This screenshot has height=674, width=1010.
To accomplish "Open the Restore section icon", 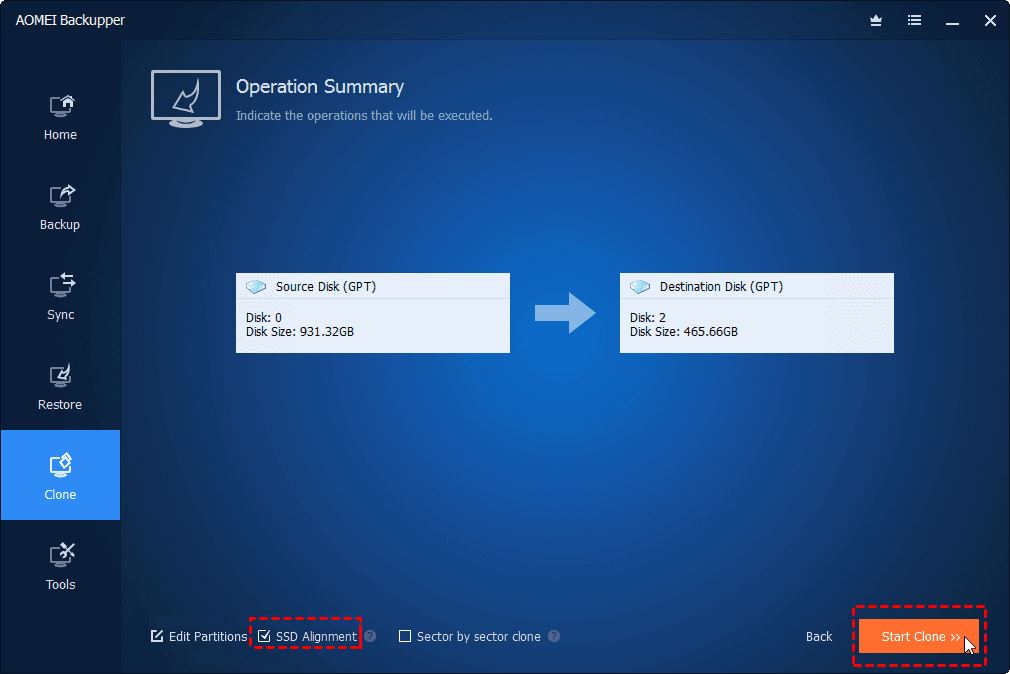I will (60, 386).
